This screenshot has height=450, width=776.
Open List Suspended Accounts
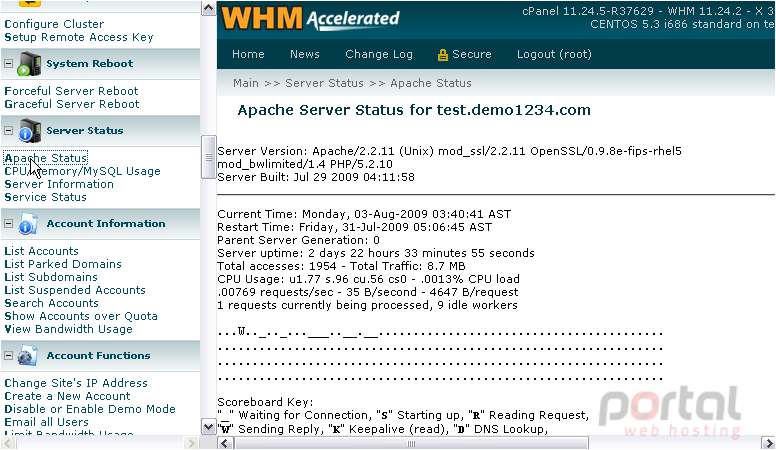pyautogui.click(x=75, y=290)
